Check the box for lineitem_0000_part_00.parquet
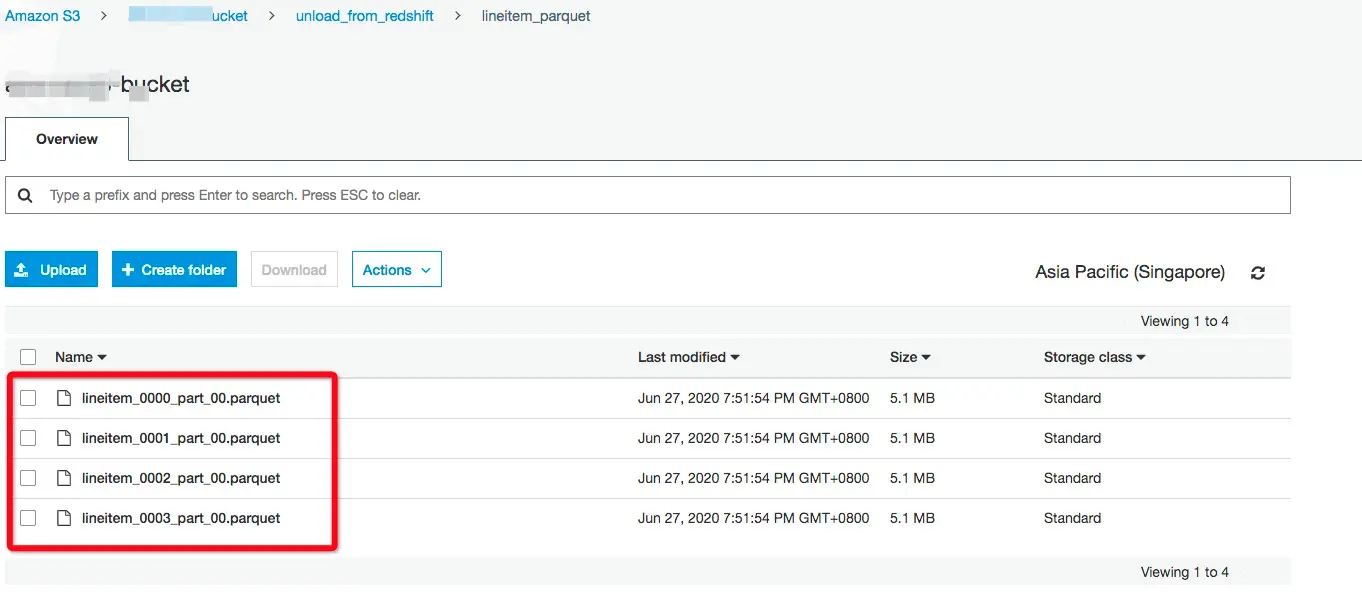 pyautogui.click(x=28, y=398)
